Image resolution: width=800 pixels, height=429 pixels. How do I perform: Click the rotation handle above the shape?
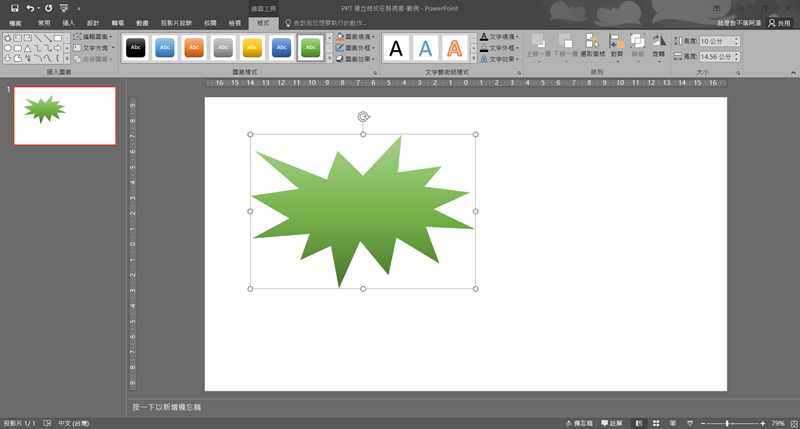(363, 117)
